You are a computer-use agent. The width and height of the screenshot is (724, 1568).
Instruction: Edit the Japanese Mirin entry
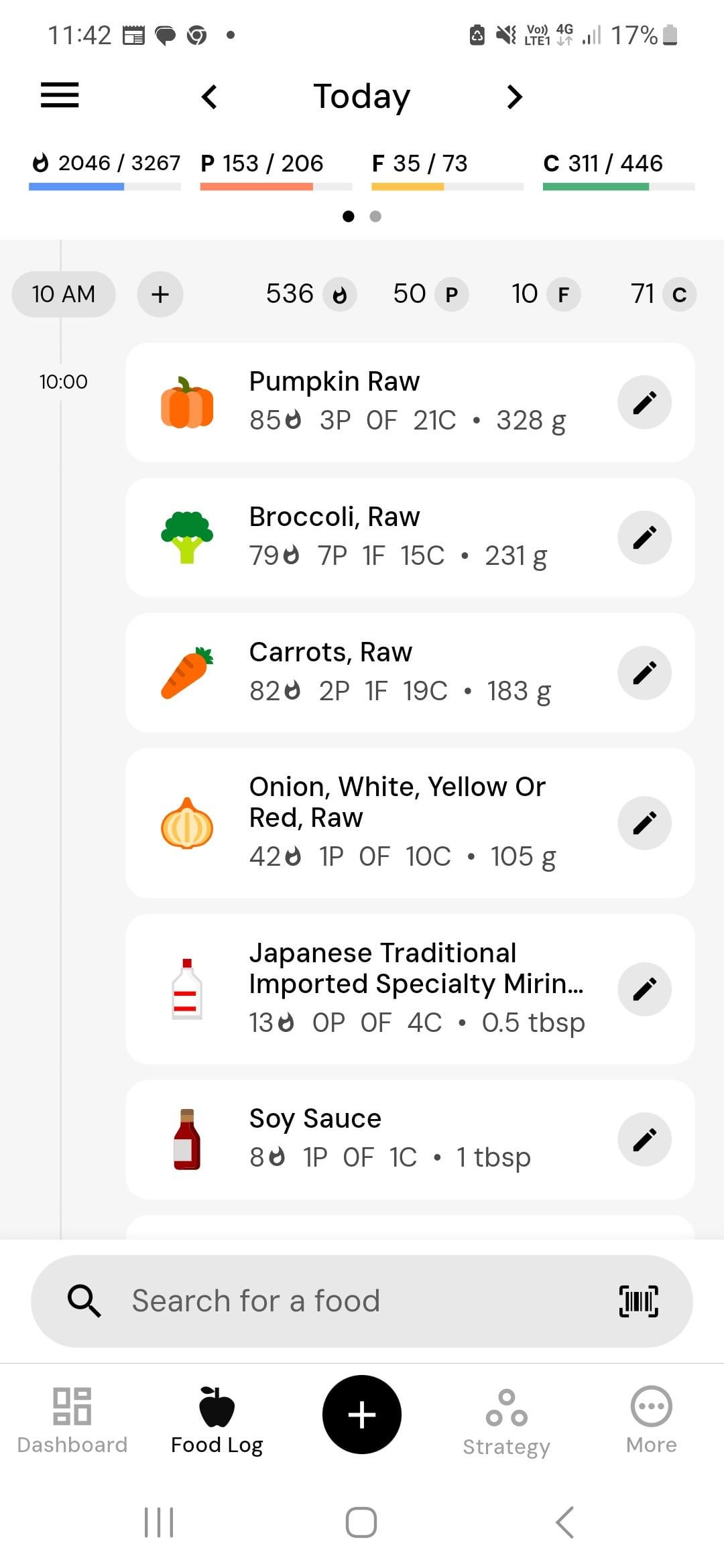644,989
